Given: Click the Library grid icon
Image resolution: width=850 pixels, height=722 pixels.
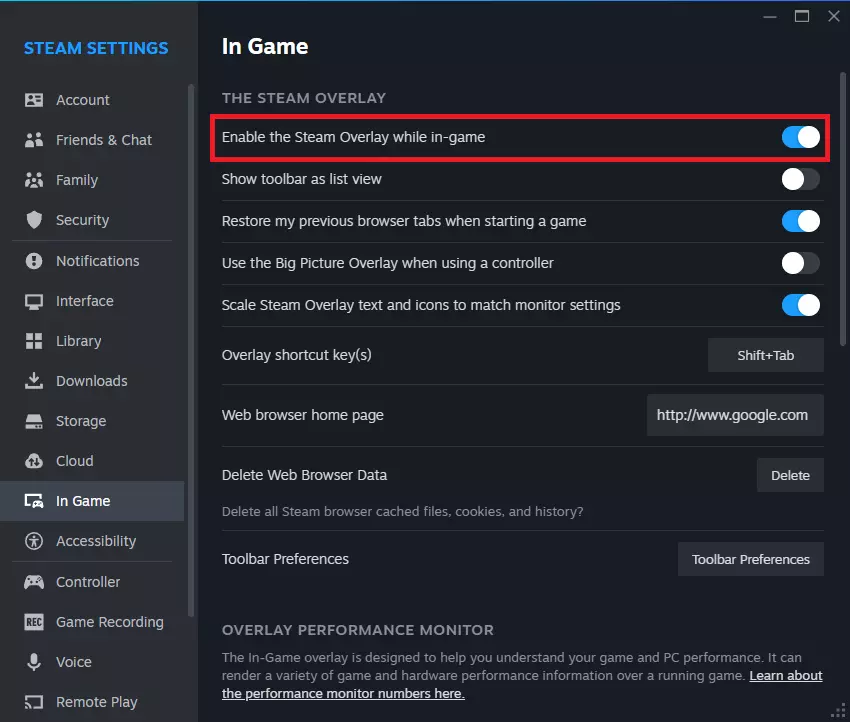Looking at the screenshot, I should tap(34, 341).
